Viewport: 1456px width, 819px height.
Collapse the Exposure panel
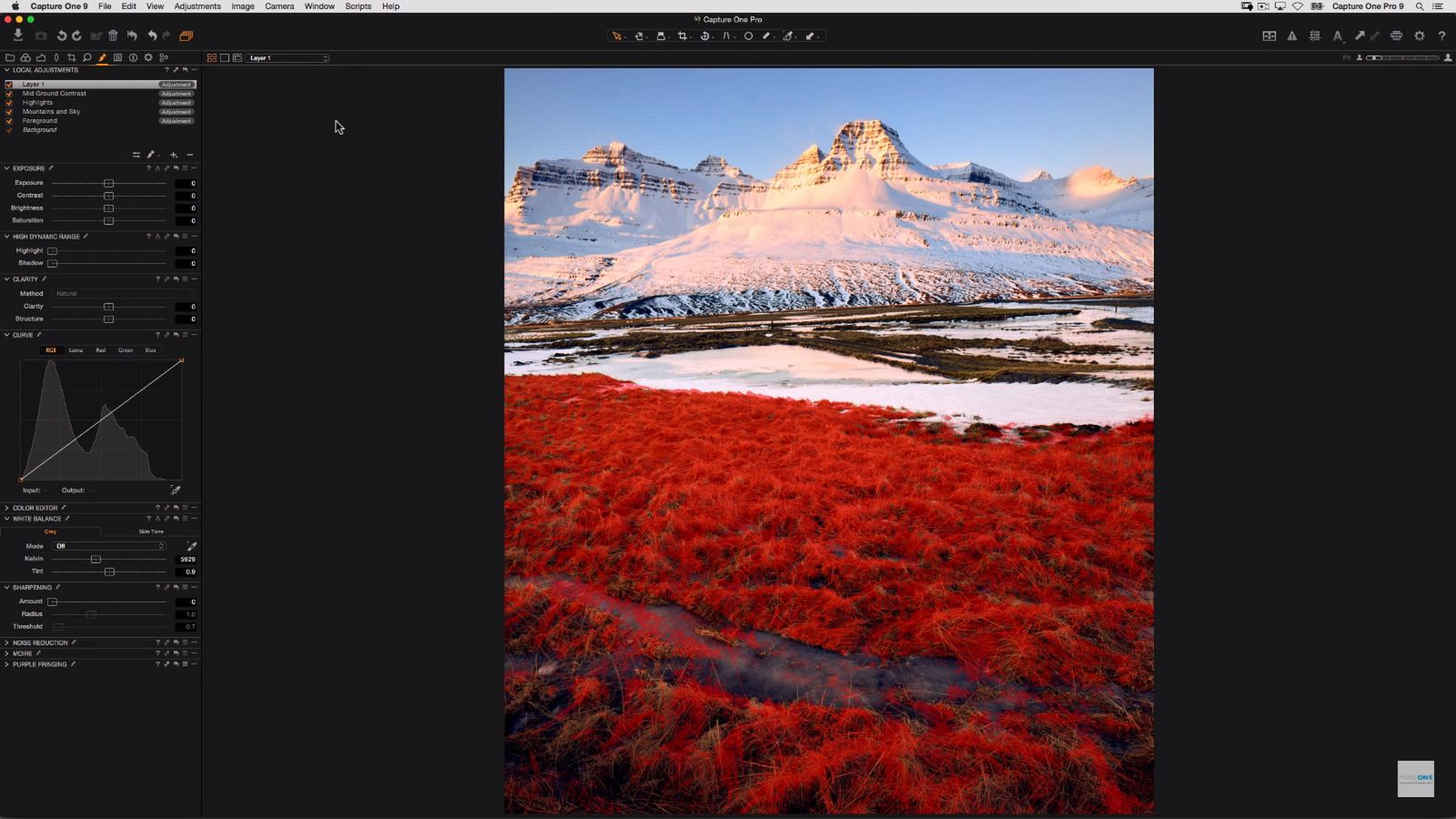pyautogui.click(x=6, y=168)
